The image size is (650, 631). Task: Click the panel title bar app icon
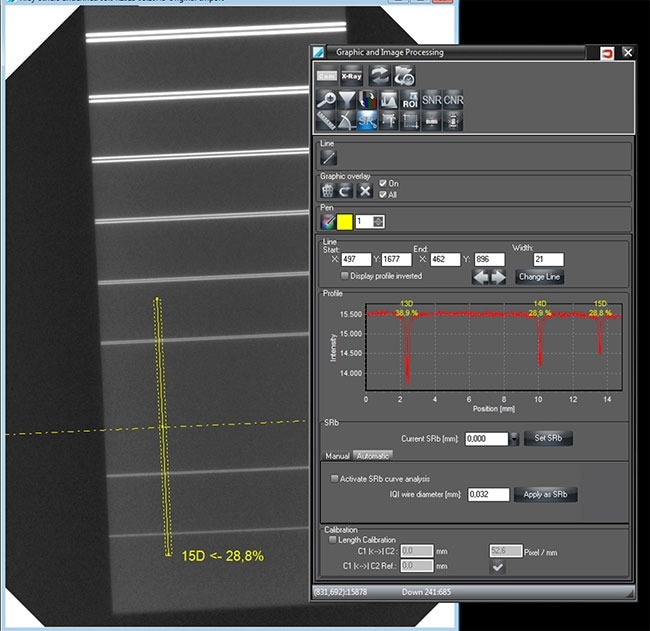click(x=318, y=52)
